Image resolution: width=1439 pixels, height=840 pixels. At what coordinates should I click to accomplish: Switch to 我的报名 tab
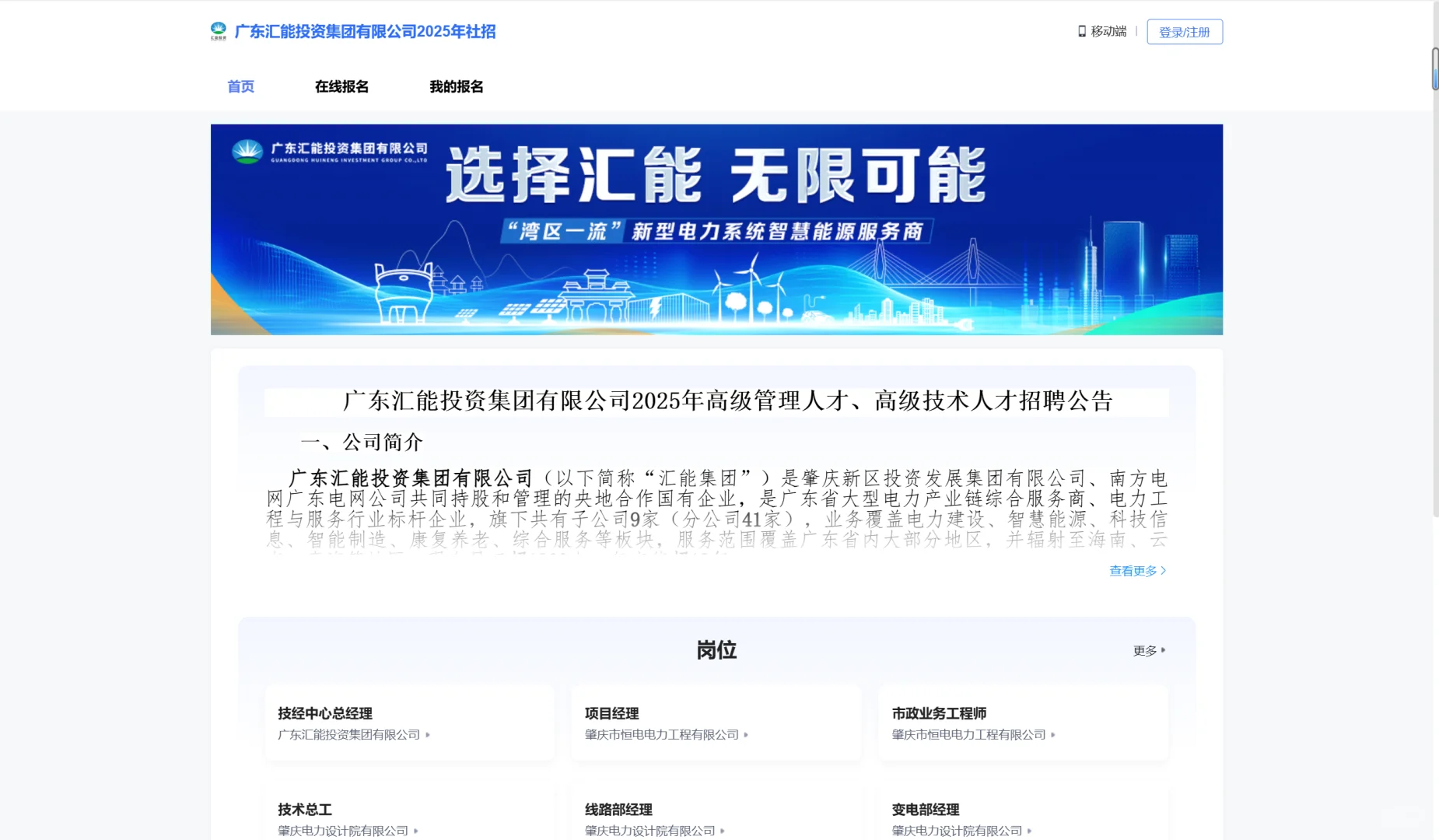[x=457, y=86]
